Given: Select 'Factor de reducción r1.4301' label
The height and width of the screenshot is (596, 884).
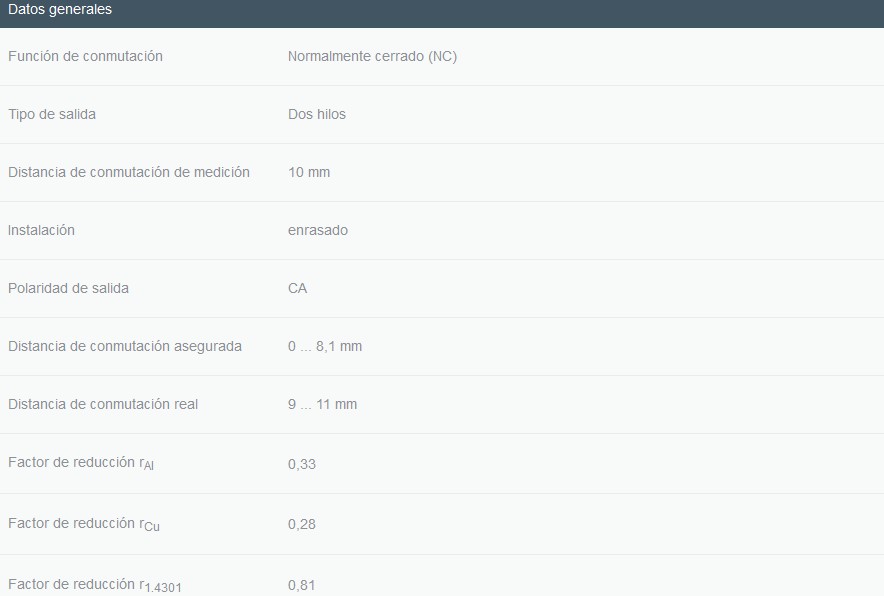Looking at the screenshot, I should pyautogui.click(x=95, y=585).
